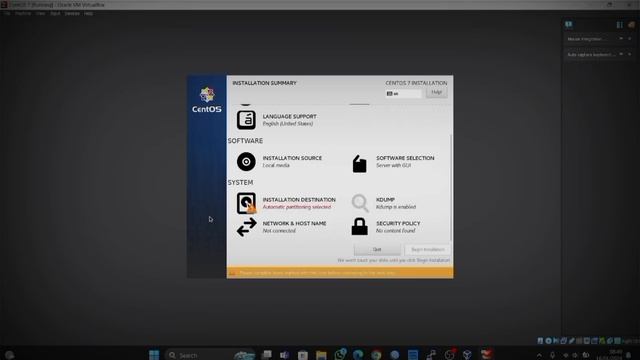Click the Auto capture keyboard notification text

pos(591,55)
